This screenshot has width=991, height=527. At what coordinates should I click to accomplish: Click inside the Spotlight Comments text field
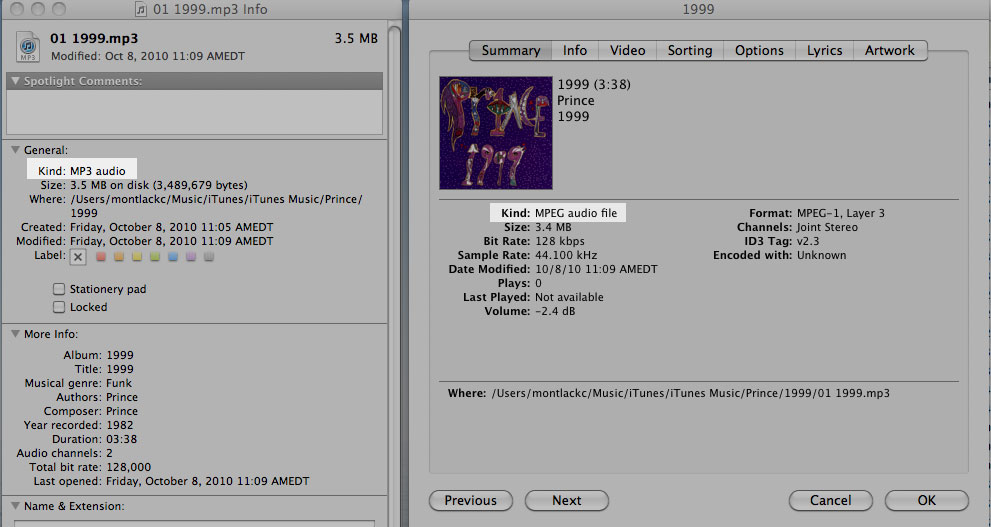pyautogui.click(x=195, y=111)
